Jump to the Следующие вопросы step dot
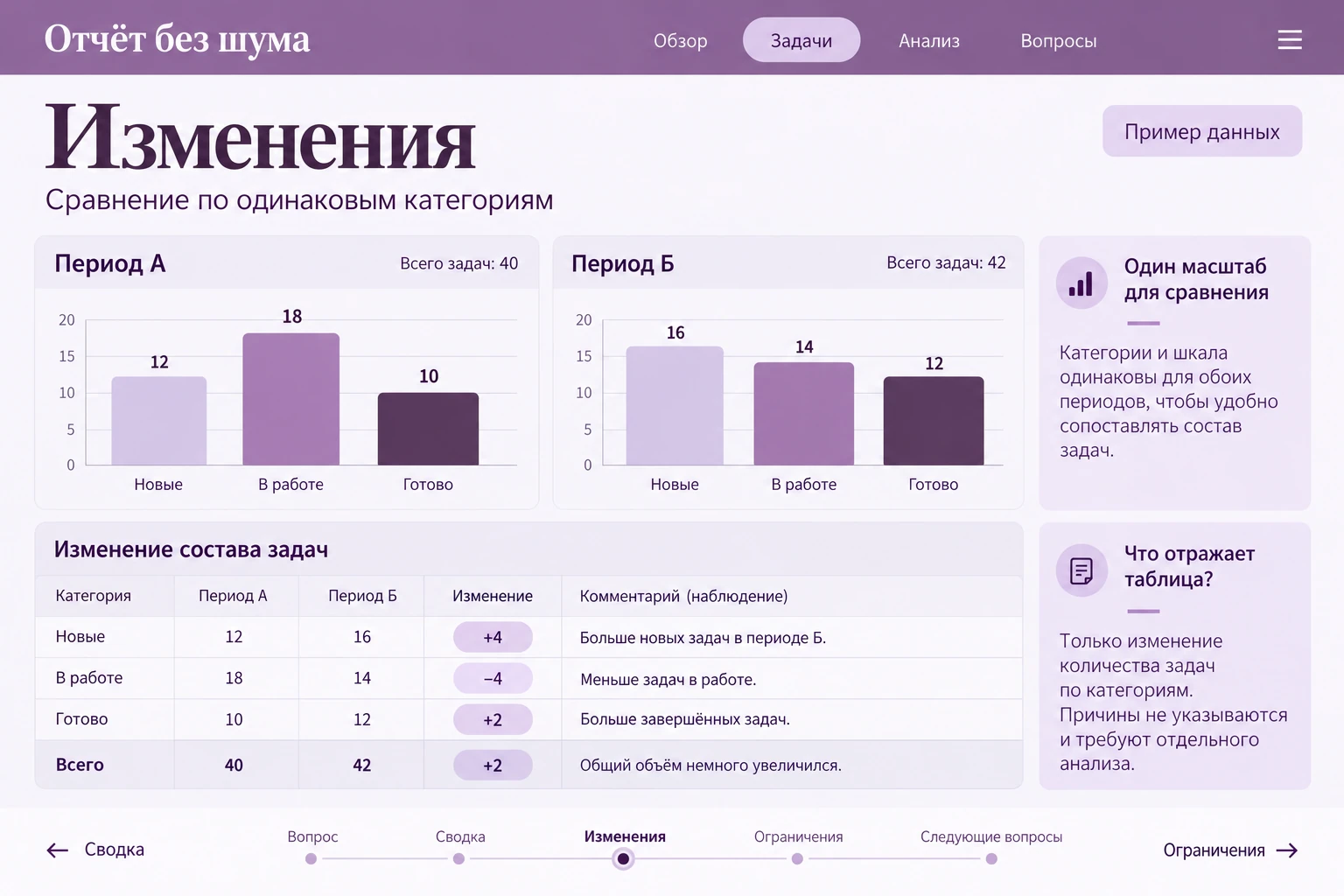The height and width of the screenshot is (896, 1344). click(x=991, y=859)
